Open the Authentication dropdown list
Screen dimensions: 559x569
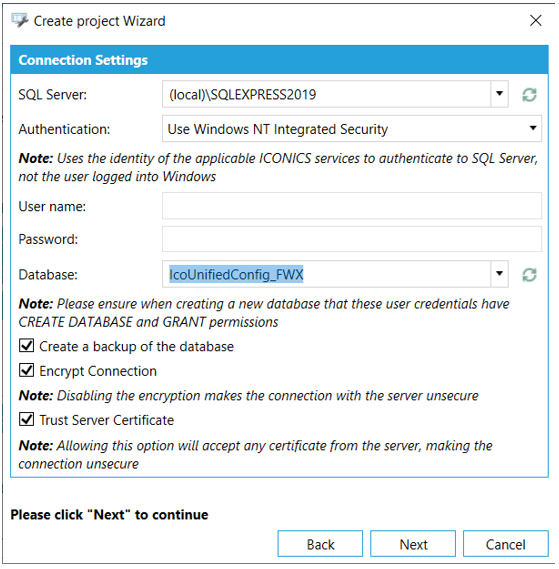click(x=352, y=129)
